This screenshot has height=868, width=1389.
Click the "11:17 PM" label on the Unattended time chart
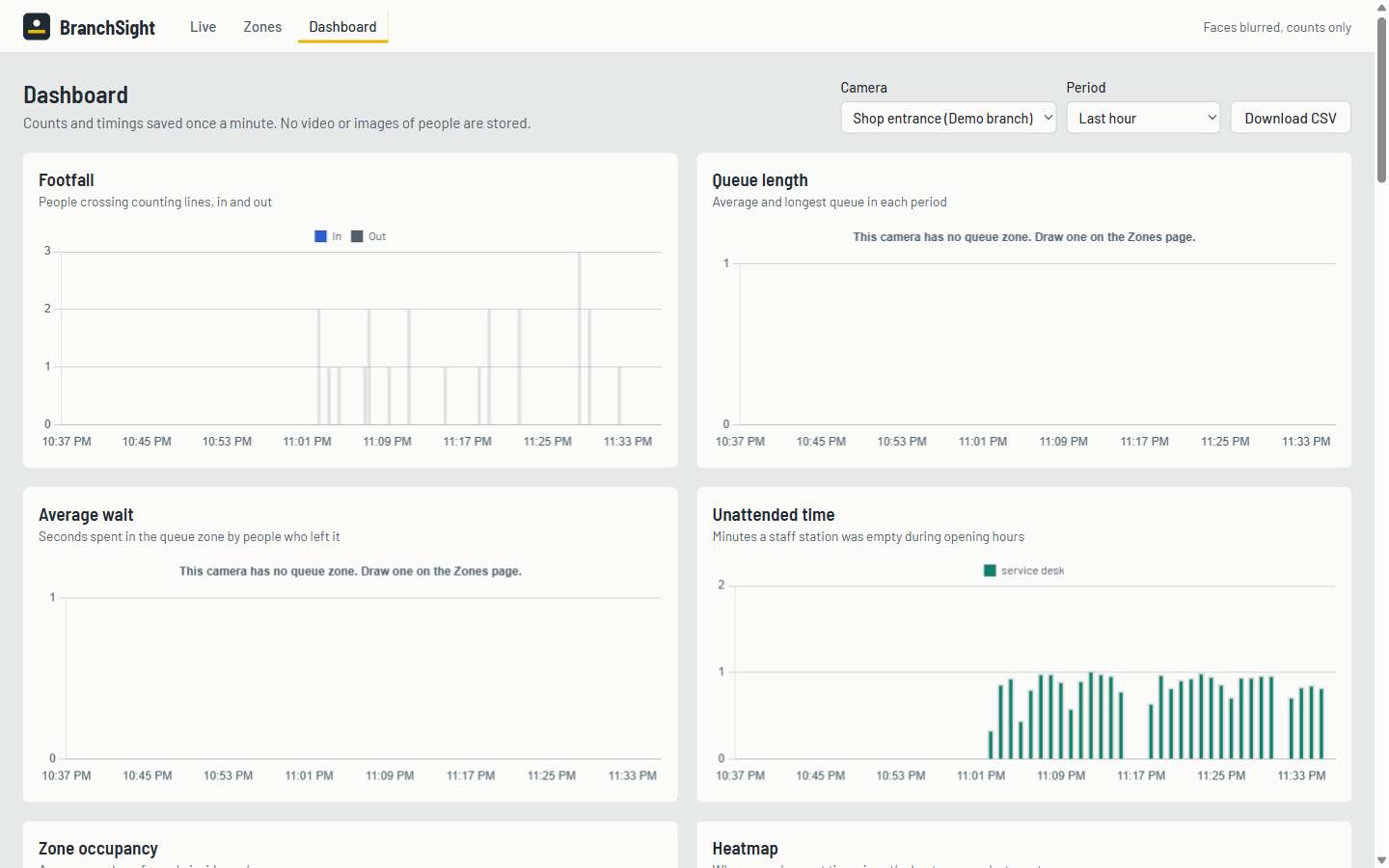(x=1141, y=776)
